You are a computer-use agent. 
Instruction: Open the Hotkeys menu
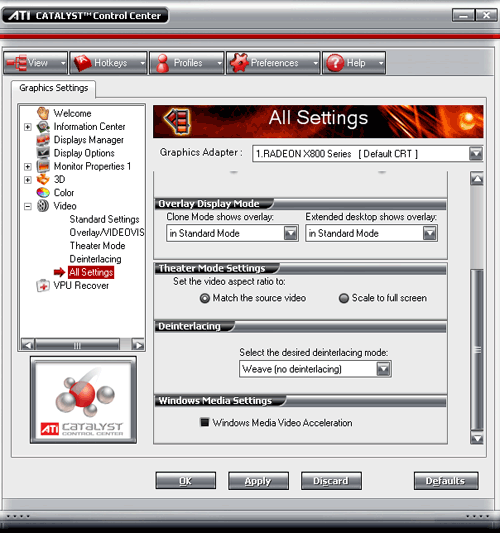tap(108, 63)
